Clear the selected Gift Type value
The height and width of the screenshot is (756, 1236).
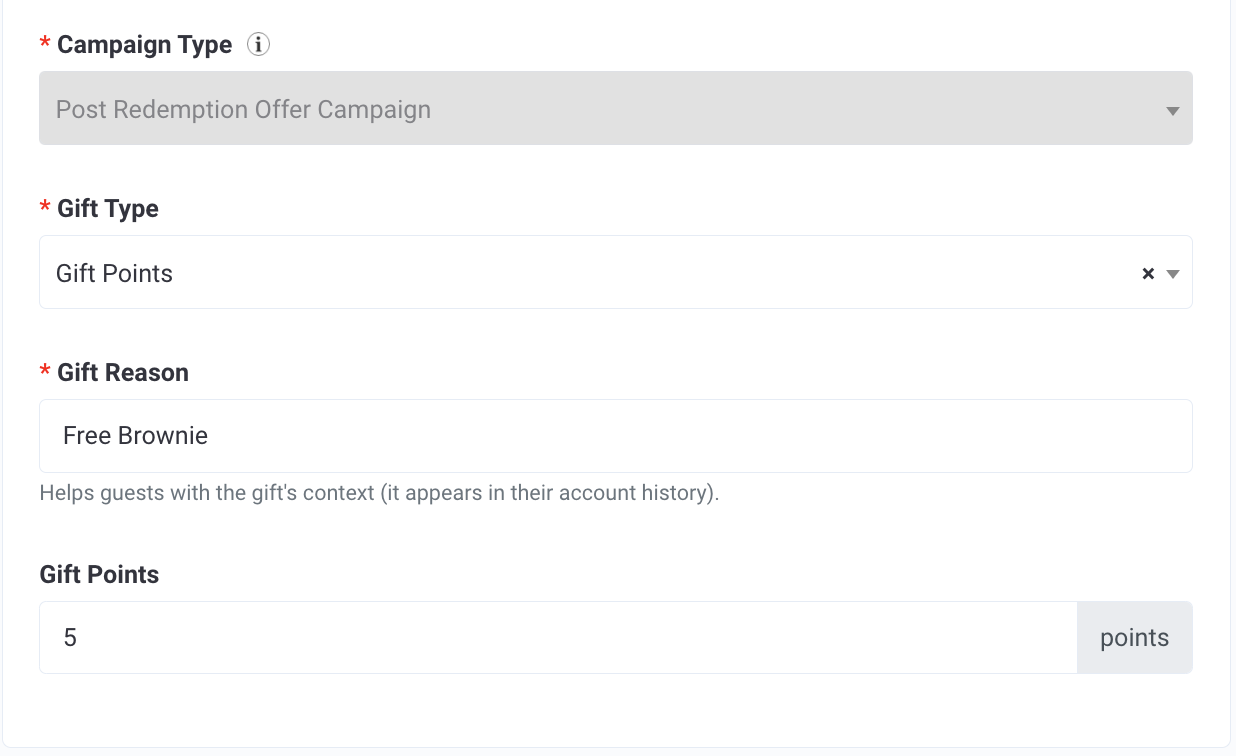[x=1148, y=273]
